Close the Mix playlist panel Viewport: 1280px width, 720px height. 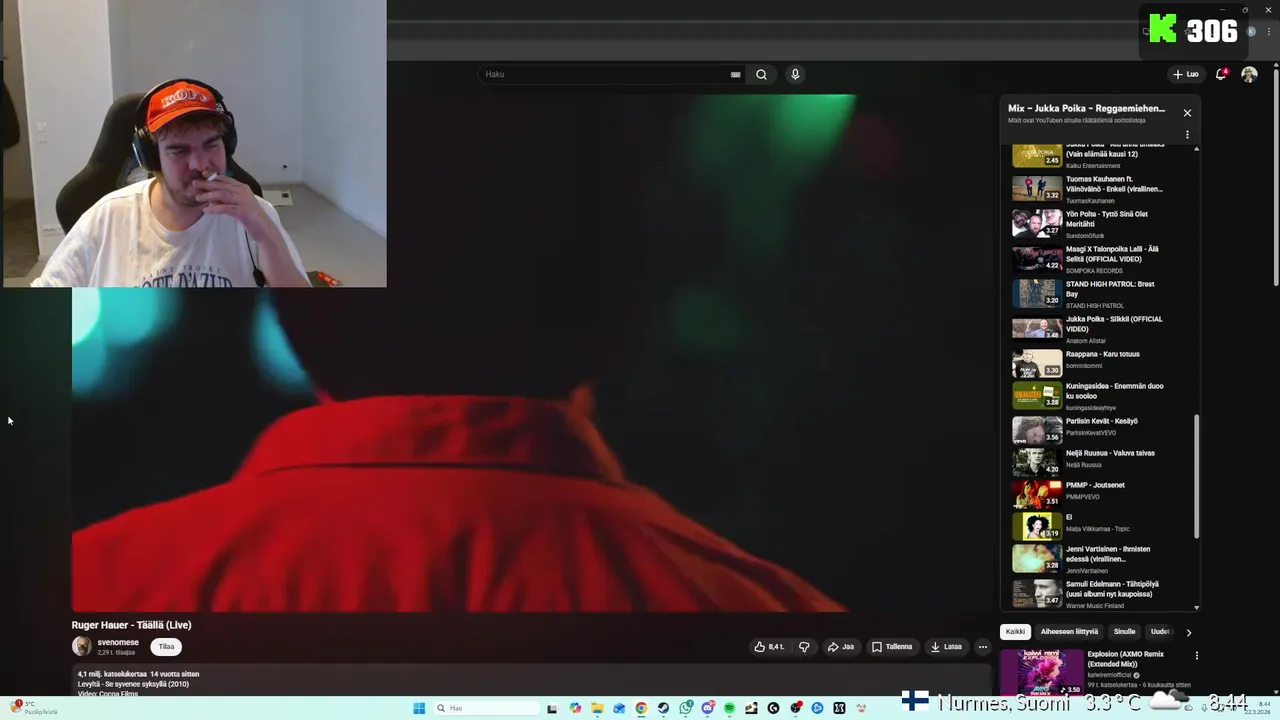click(x=1187, y=113)
